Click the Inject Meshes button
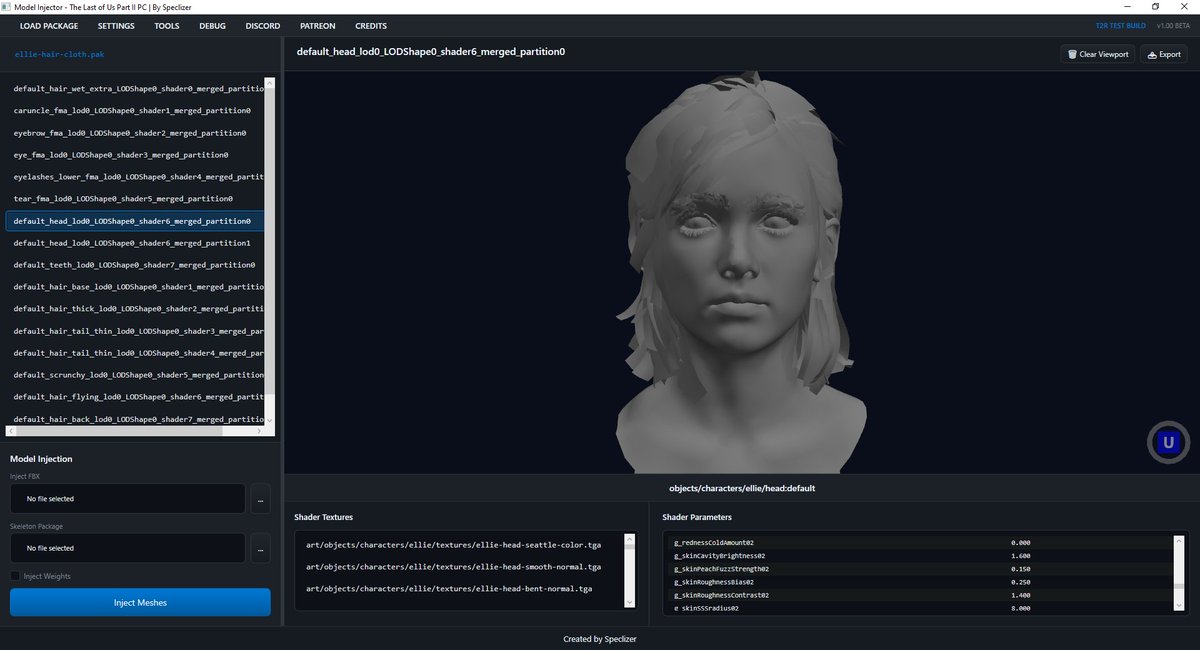 coord(139,602)
